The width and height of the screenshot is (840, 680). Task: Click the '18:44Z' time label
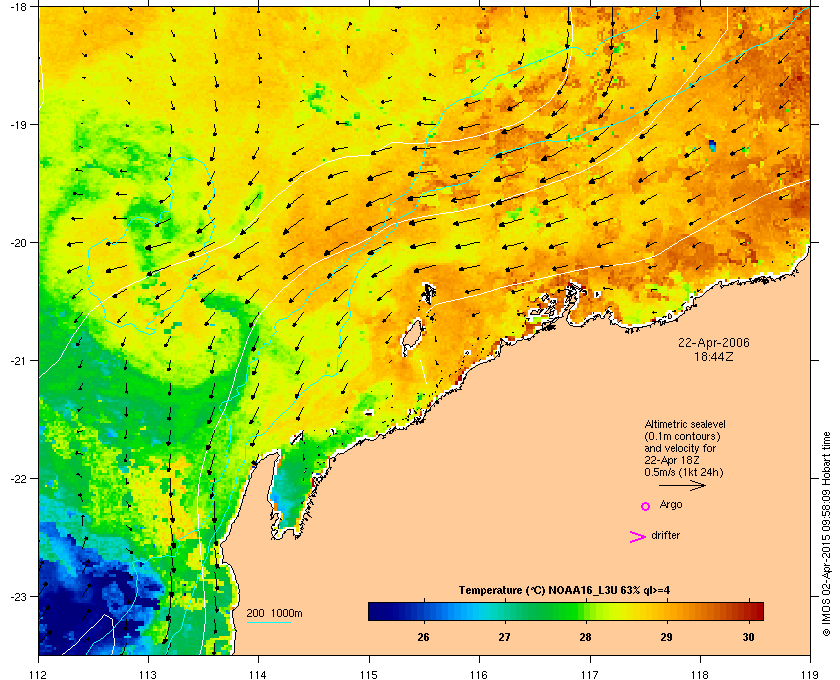pos(714,356)
